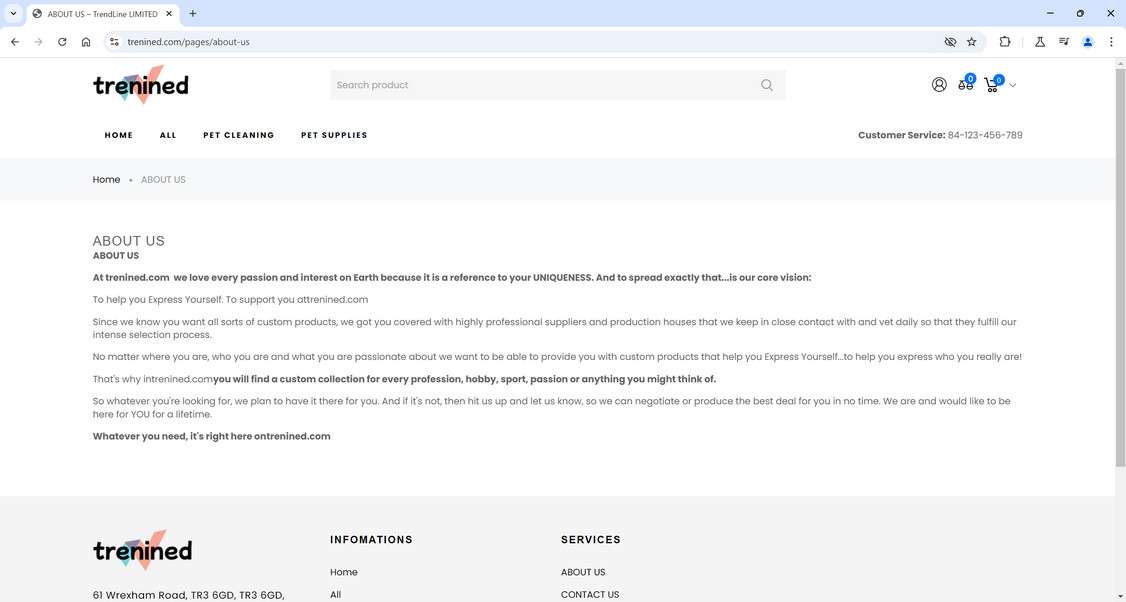1126x602 pixels.
Task: Click the 61 Wrexham Road address text
Action: tap(189, 595)
